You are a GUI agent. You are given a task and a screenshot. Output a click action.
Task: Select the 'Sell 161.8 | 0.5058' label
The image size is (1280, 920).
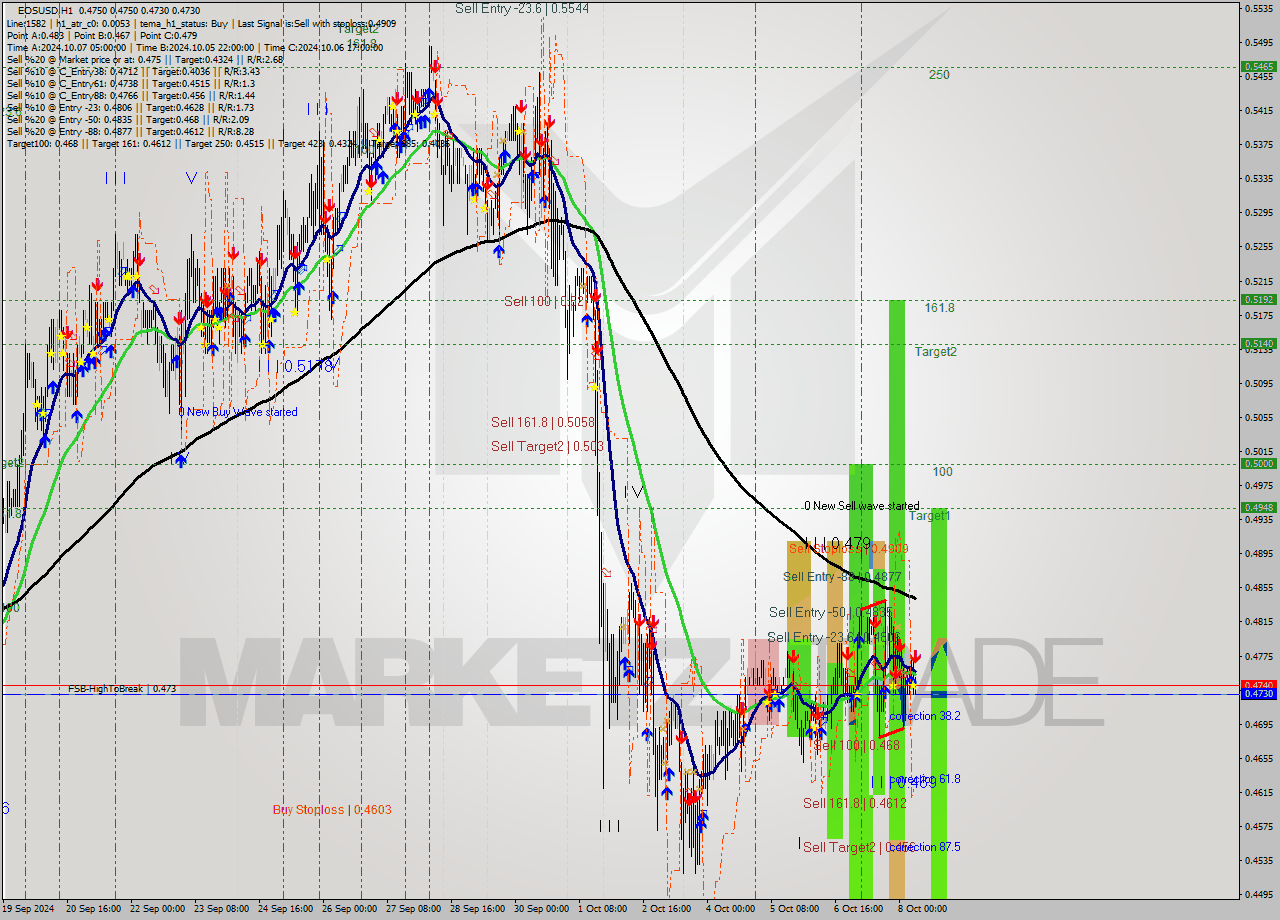[x=543, y=423]
